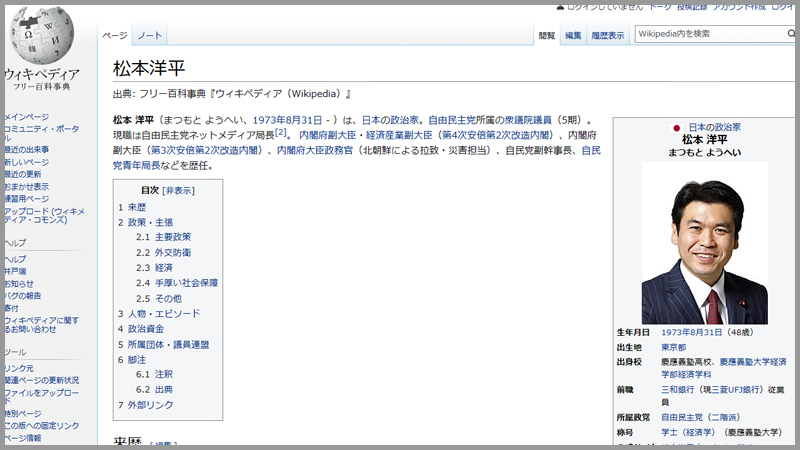Click the Wikipedia globe logo
This screenshot has width=800, height=450.
(x=42, y=35)
